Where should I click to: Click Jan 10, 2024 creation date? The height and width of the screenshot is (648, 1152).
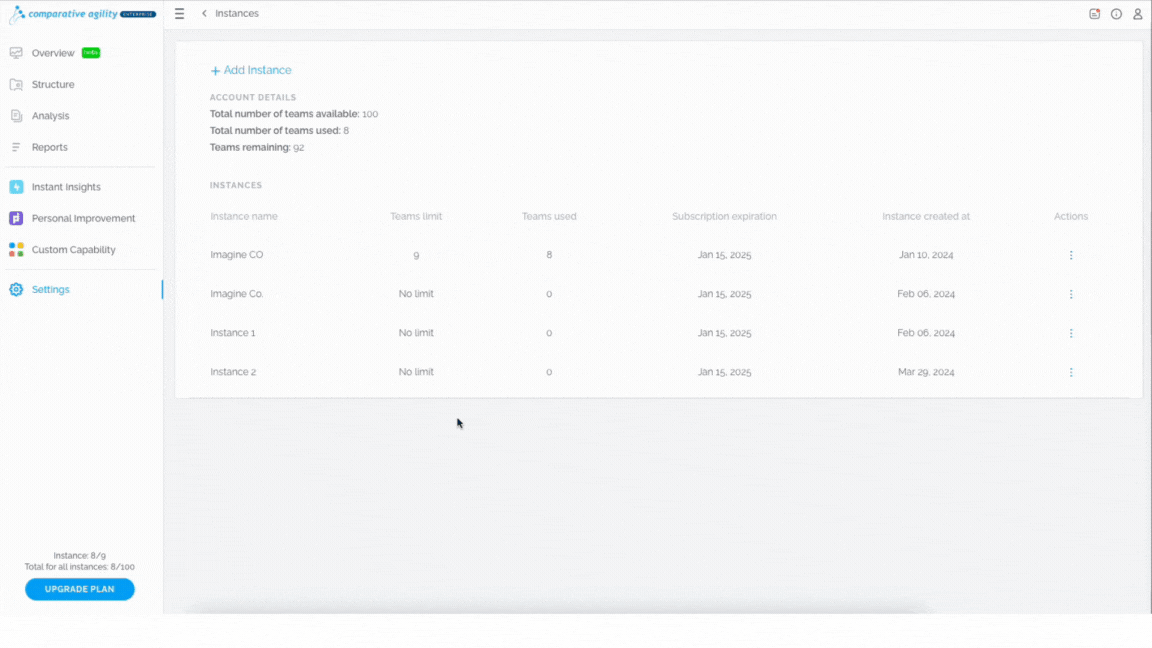(x=926, y=255)
